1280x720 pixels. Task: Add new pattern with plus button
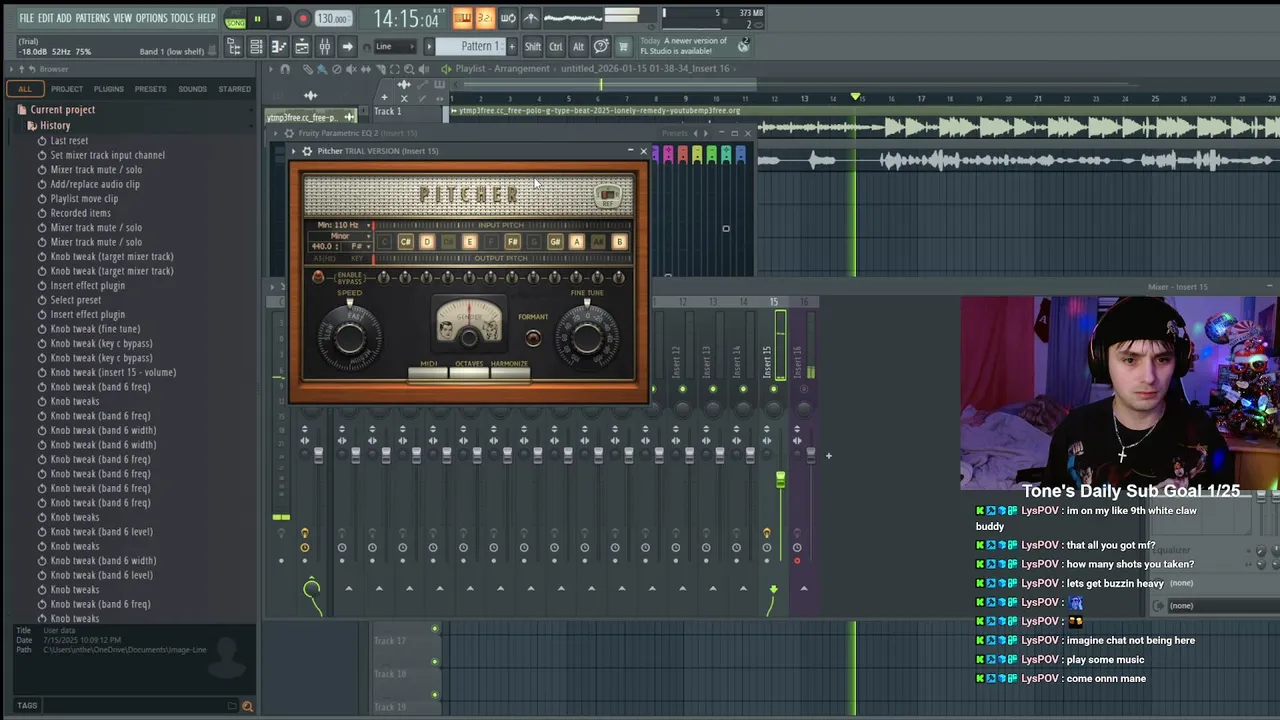coord(512,47)
